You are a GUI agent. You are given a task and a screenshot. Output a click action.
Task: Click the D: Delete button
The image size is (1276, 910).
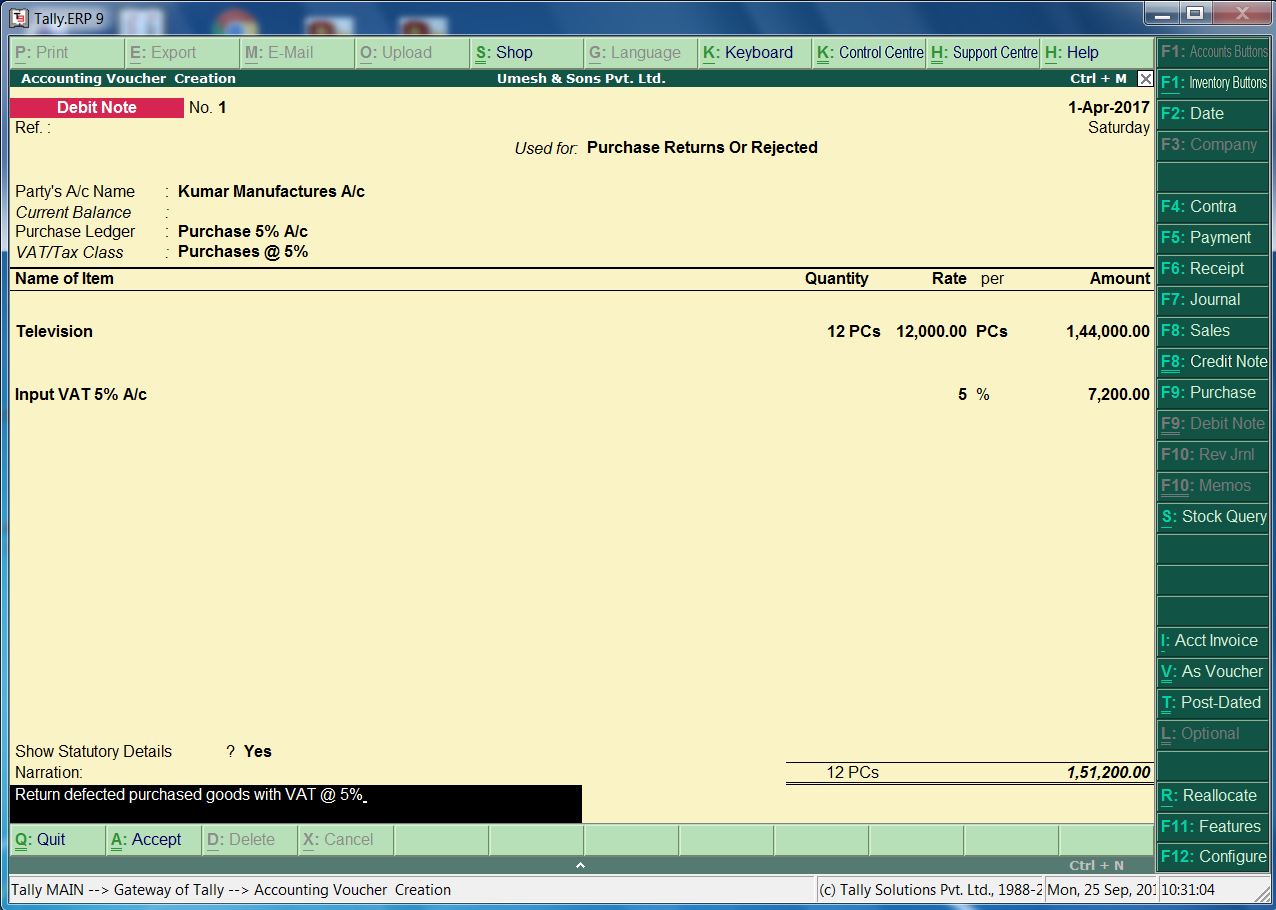pos(249,840)
